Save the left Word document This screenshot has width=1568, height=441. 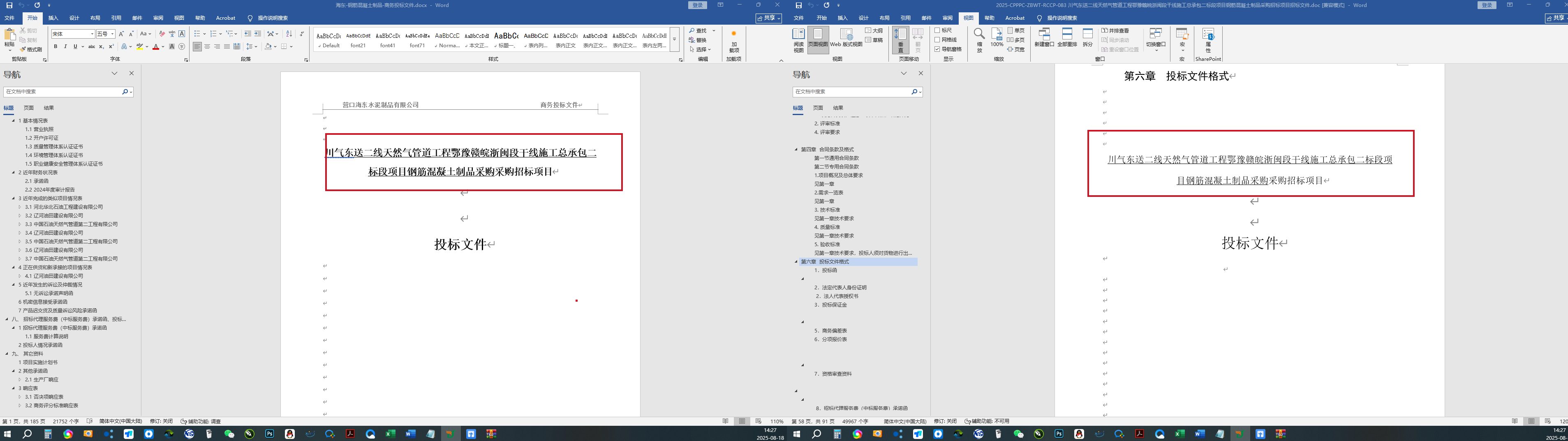pyautogui.click(x=9, y=5)
